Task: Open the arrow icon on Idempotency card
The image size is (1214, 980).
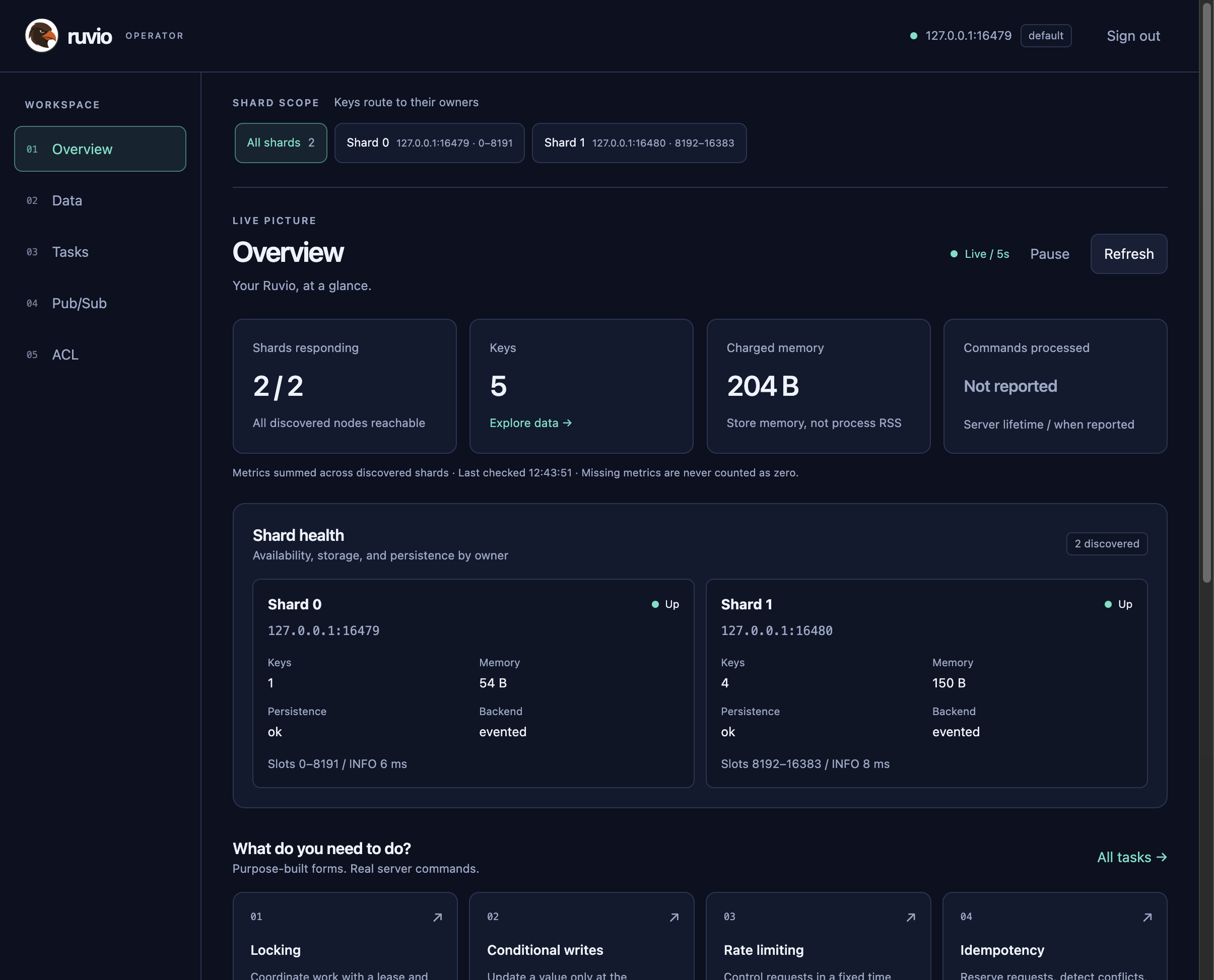Action: [x=1148, y=918]
